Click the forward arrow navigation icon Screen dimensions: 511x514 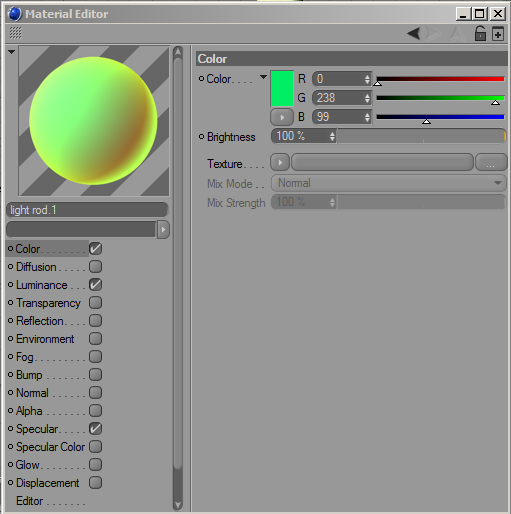pyautogui.click(x=433, y=33)
